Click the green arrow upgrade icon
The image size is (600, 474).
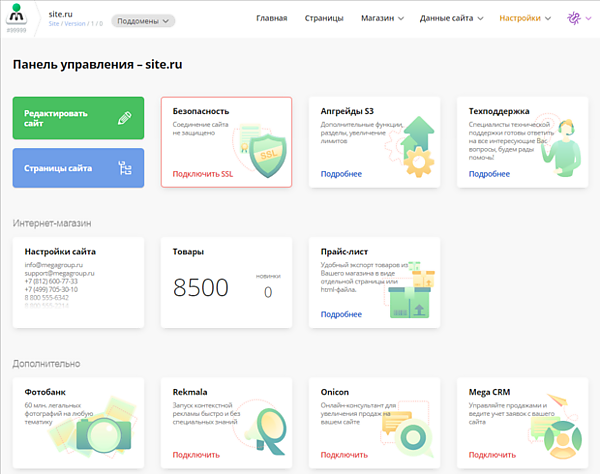click(414, 150)
